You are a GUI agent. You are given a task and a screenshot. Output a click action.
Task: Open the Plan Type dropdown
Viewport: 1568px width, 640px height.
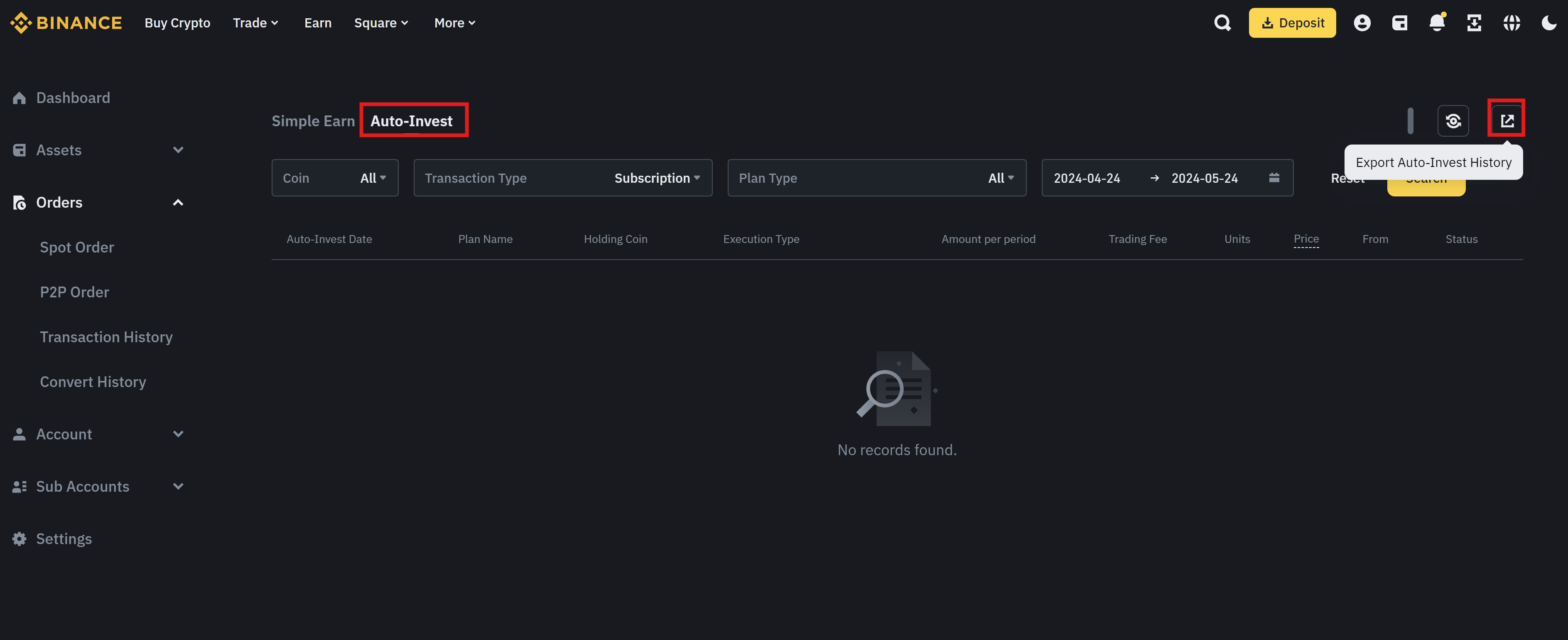[x=876, y=178]
